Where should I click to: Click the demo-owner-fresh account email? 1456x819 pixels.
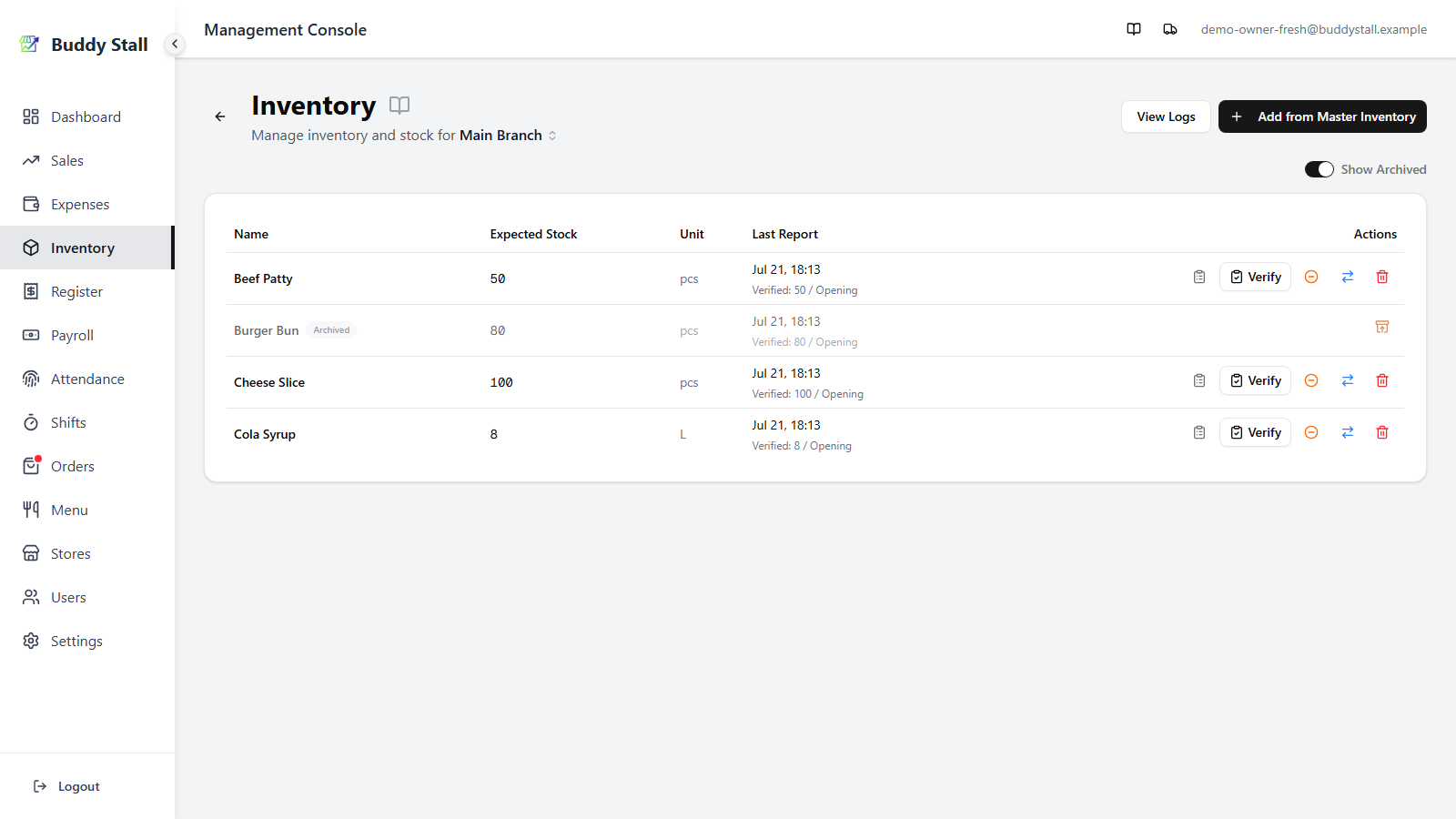[x=1313, y=29]
